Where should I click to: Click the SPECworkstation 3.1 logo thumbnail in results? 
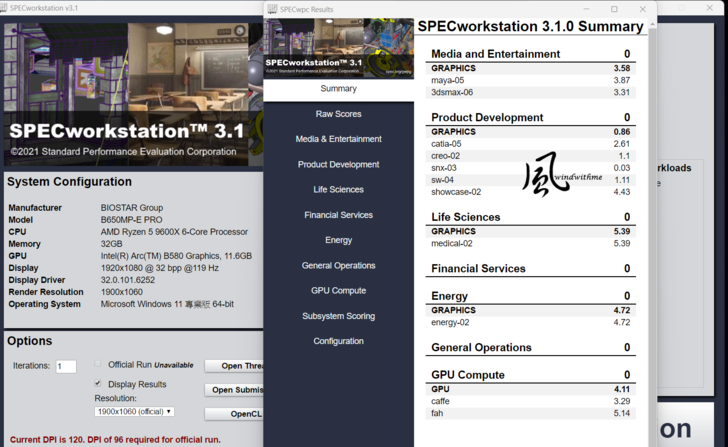pos(338,48)
